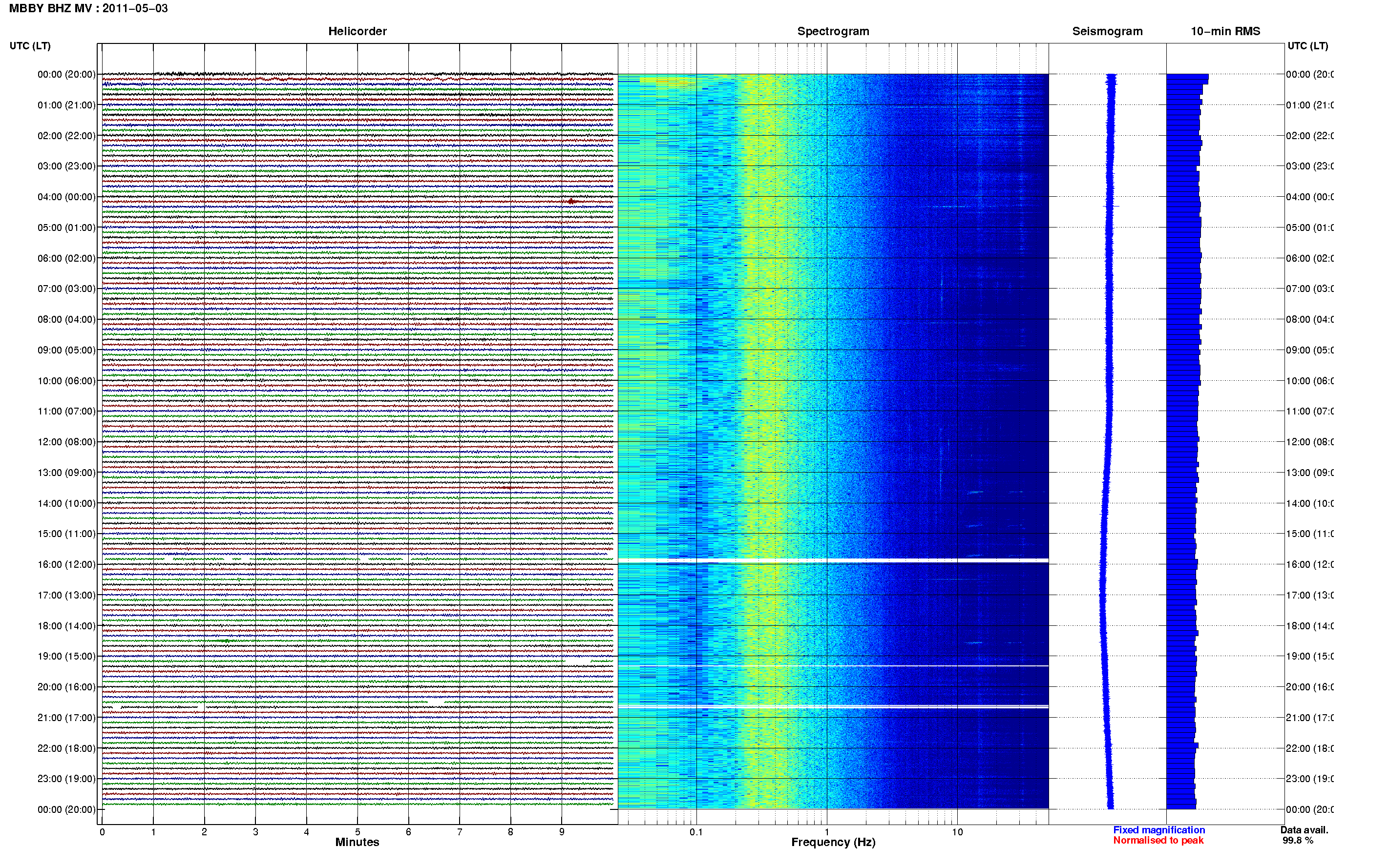Click the 'Spectrogram' panel heading

click(x=833, y=32)
